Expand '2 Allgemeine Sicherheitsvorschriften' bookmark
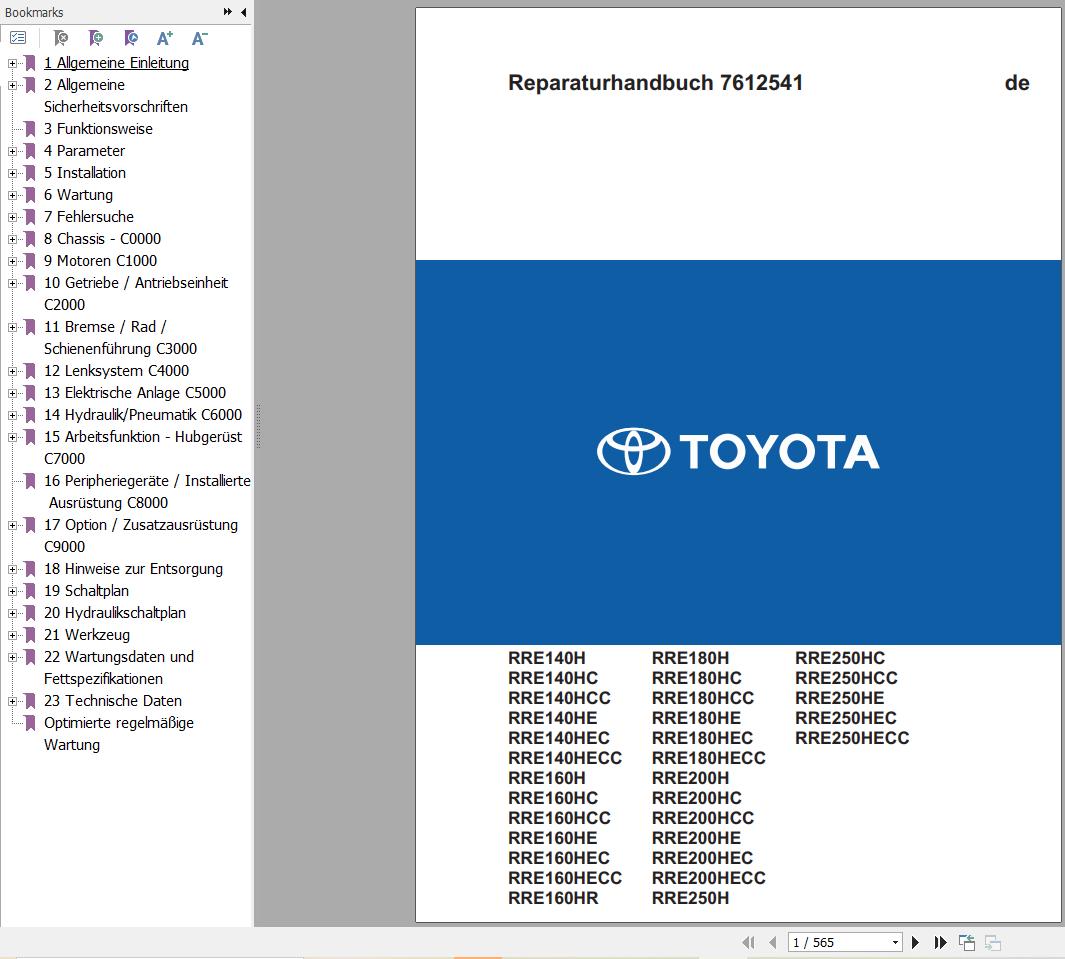 pos(12,85)
